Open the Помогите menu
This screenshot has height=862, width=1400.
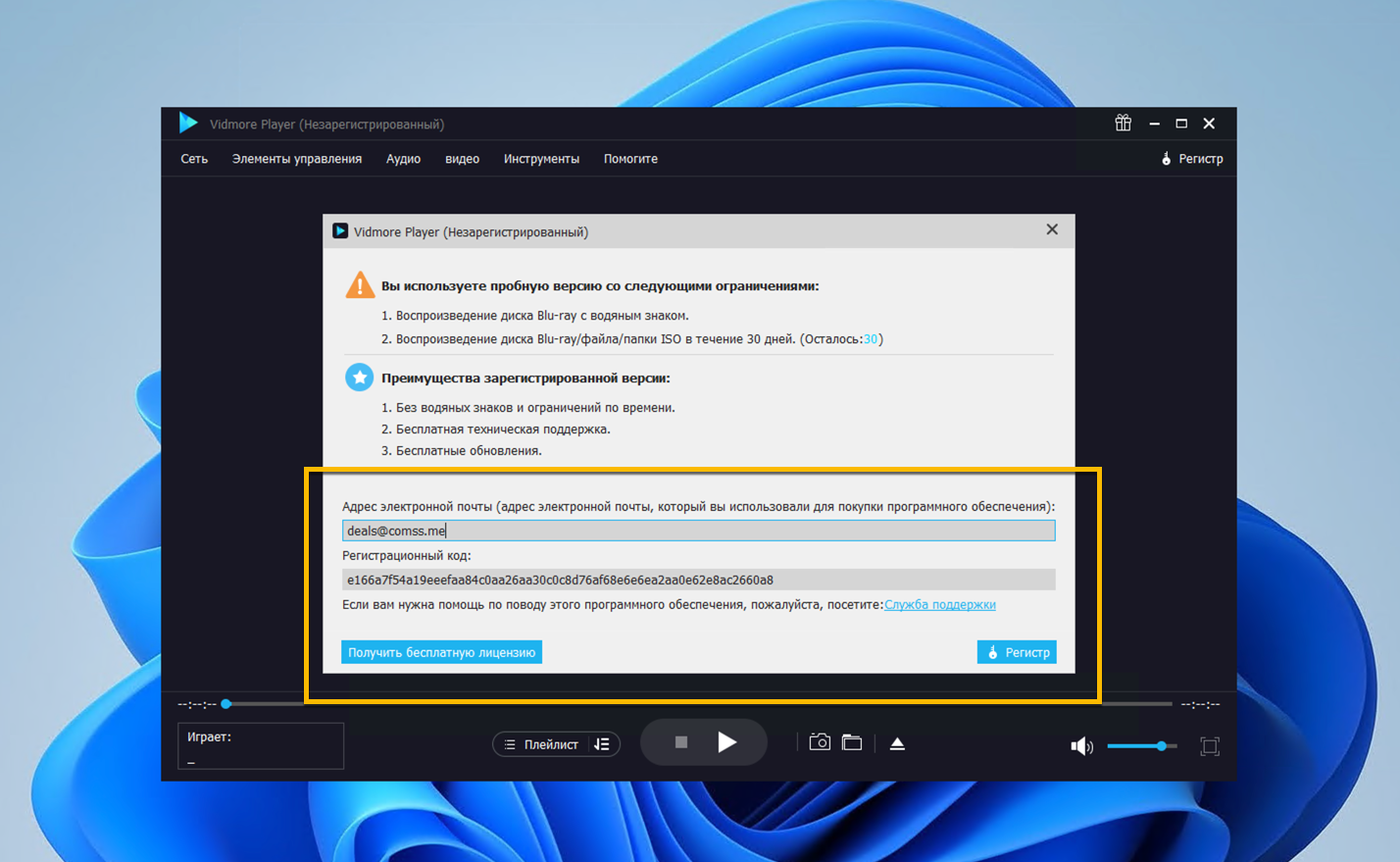pyautogui.click(x=630, y=159)
